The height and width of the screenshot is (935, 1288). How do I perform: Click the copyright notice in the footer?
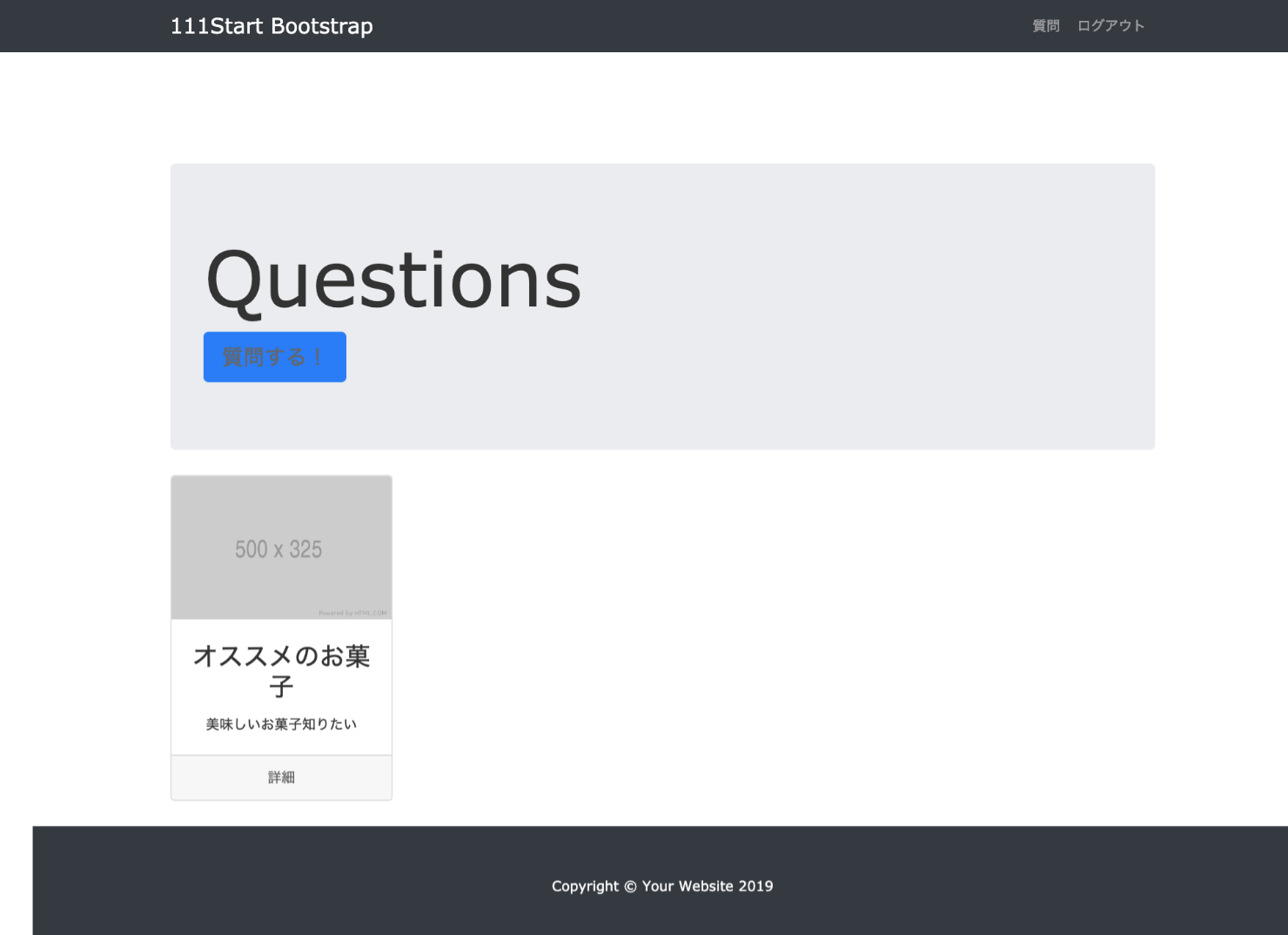pos(662,885)
